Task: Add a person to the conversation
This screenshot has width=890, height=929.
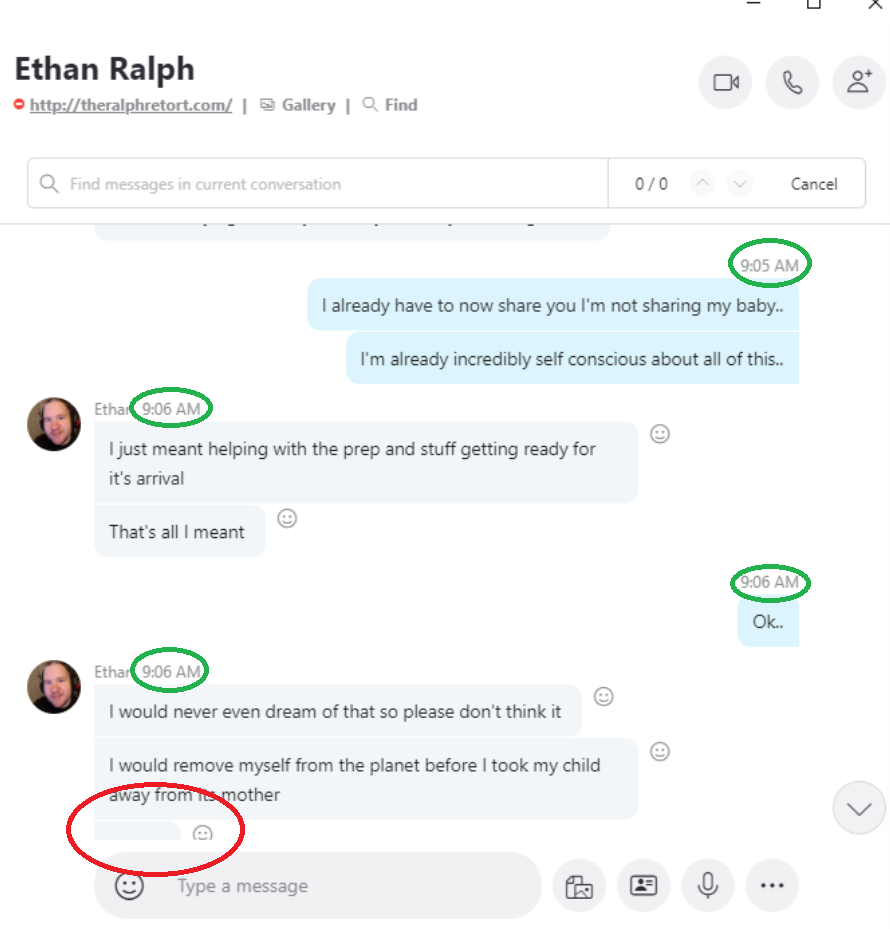Action: pyautogui.click(x=859, y=82)
